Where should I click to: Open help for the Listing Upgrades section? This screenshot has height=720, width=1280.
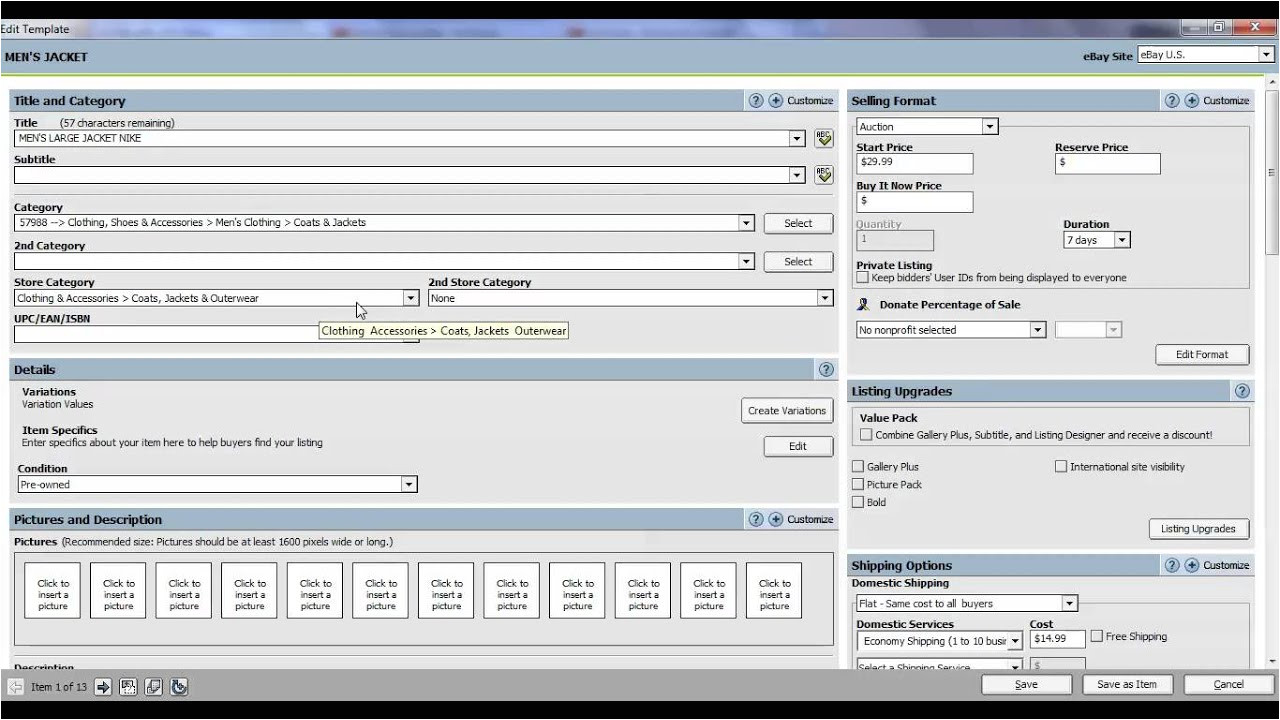(x=1242, y=391)
